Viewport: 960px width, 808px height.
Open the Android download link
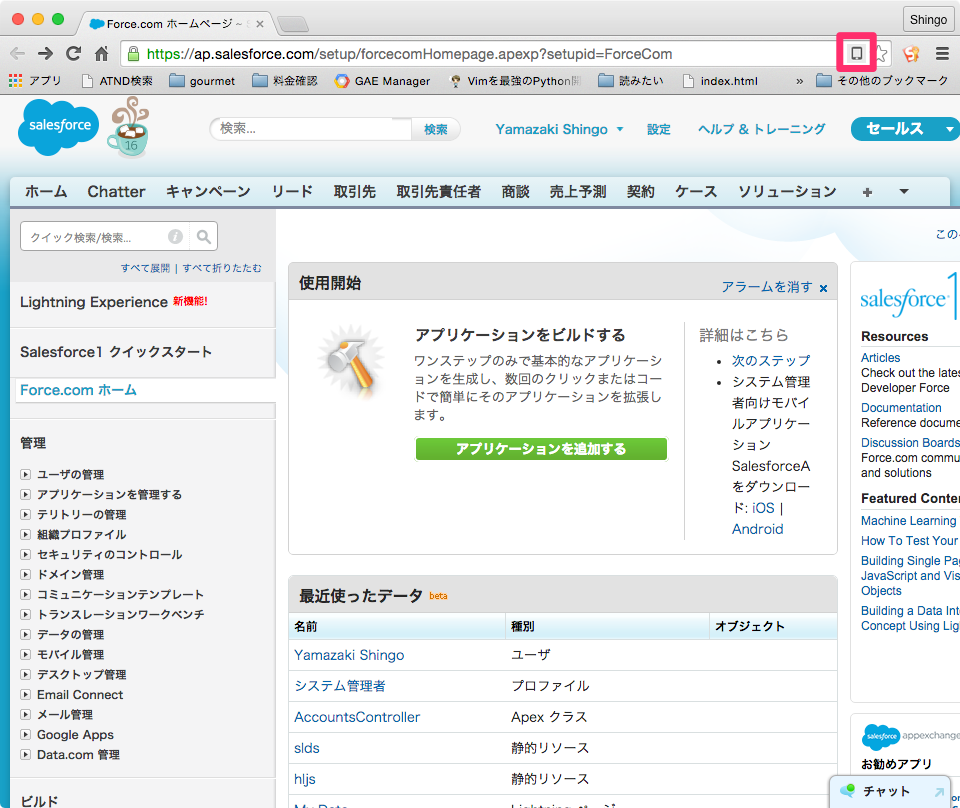(x=757, y=529)
